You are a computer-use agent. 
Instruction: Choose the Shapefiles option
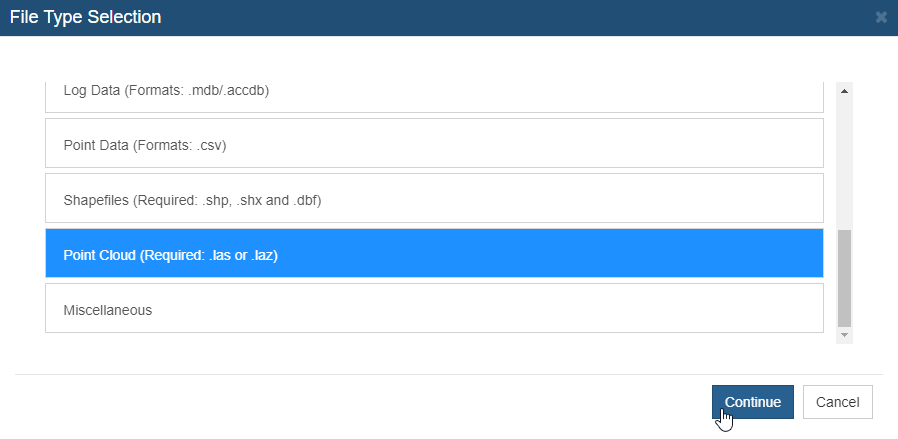434,198
